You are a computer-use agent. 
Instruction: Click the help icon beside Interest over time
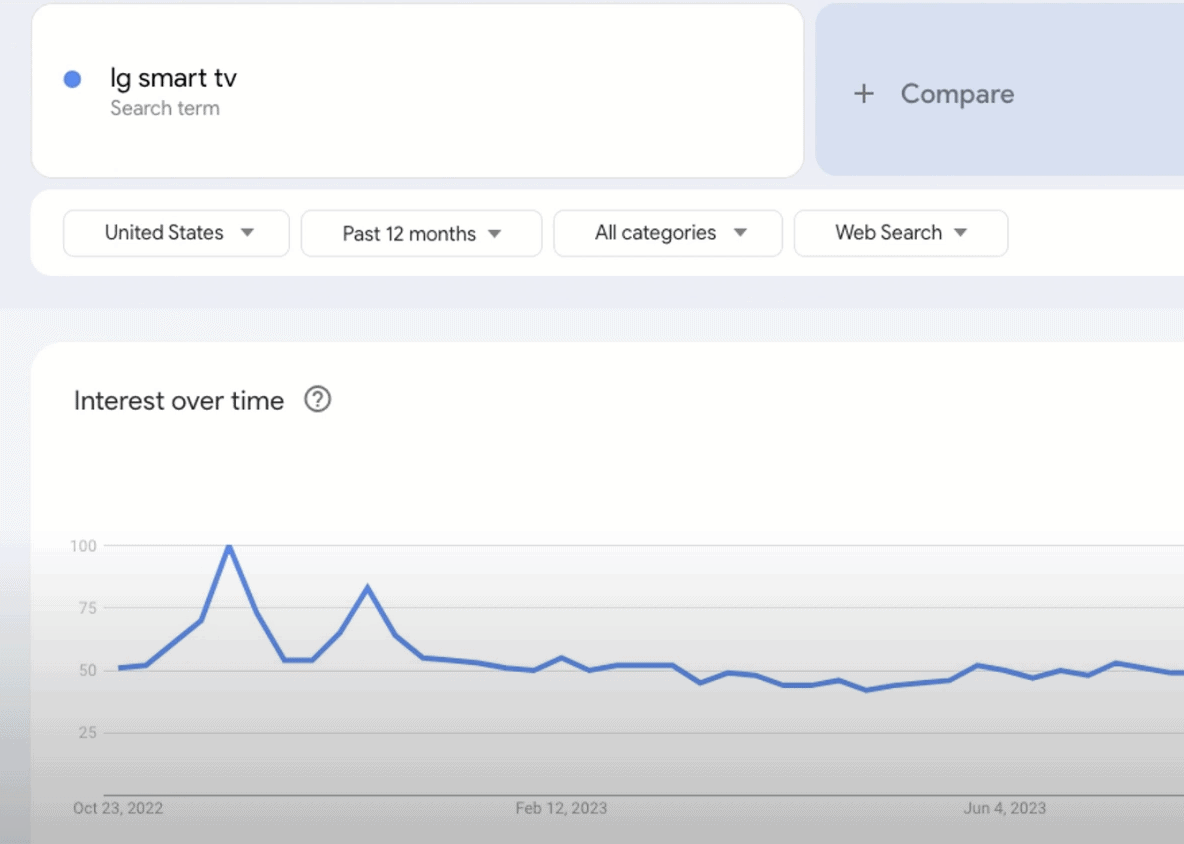click(317, 399)
